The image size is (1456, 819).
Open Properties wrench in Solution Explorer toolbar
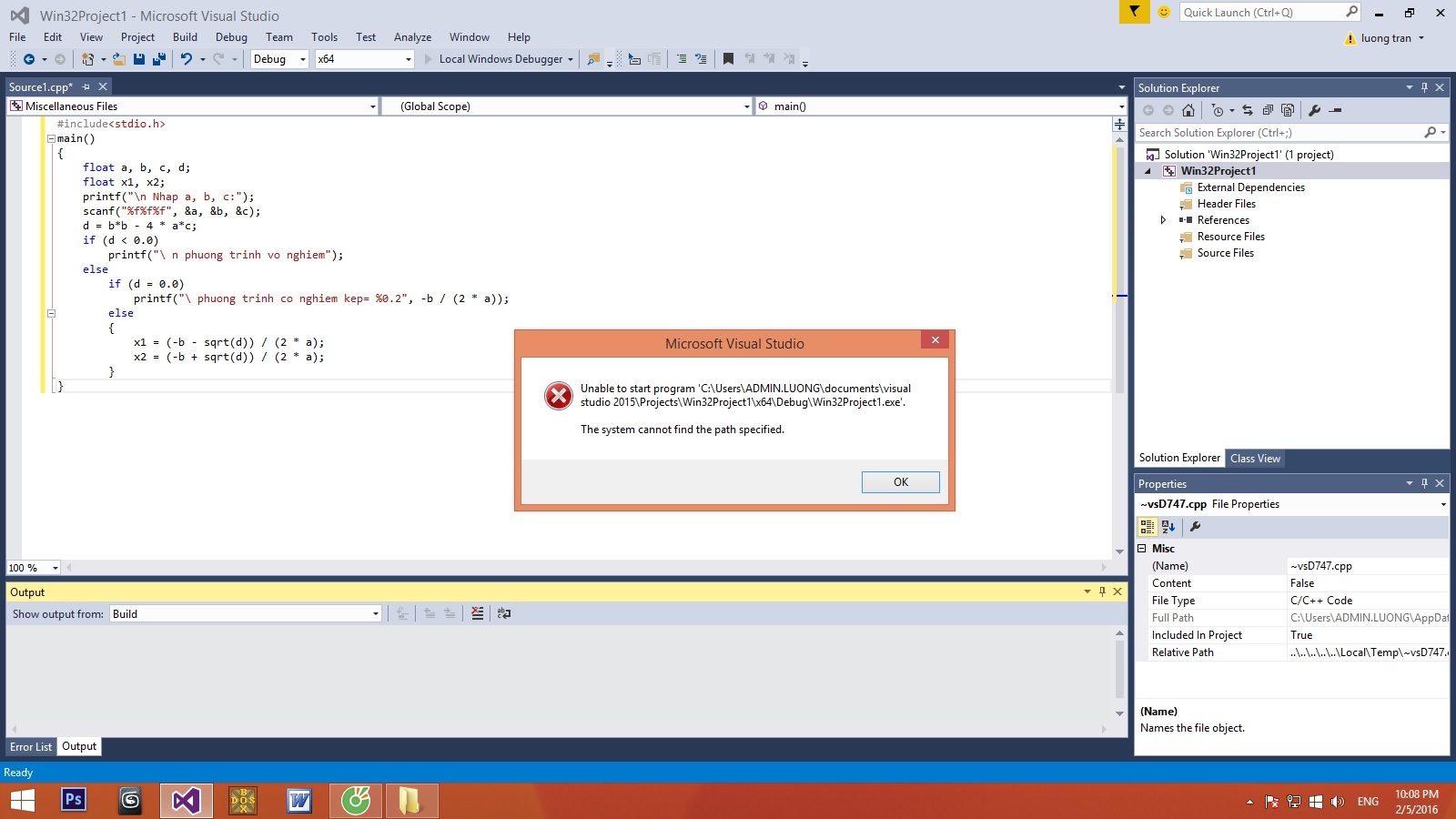[x=1314, y=110]
